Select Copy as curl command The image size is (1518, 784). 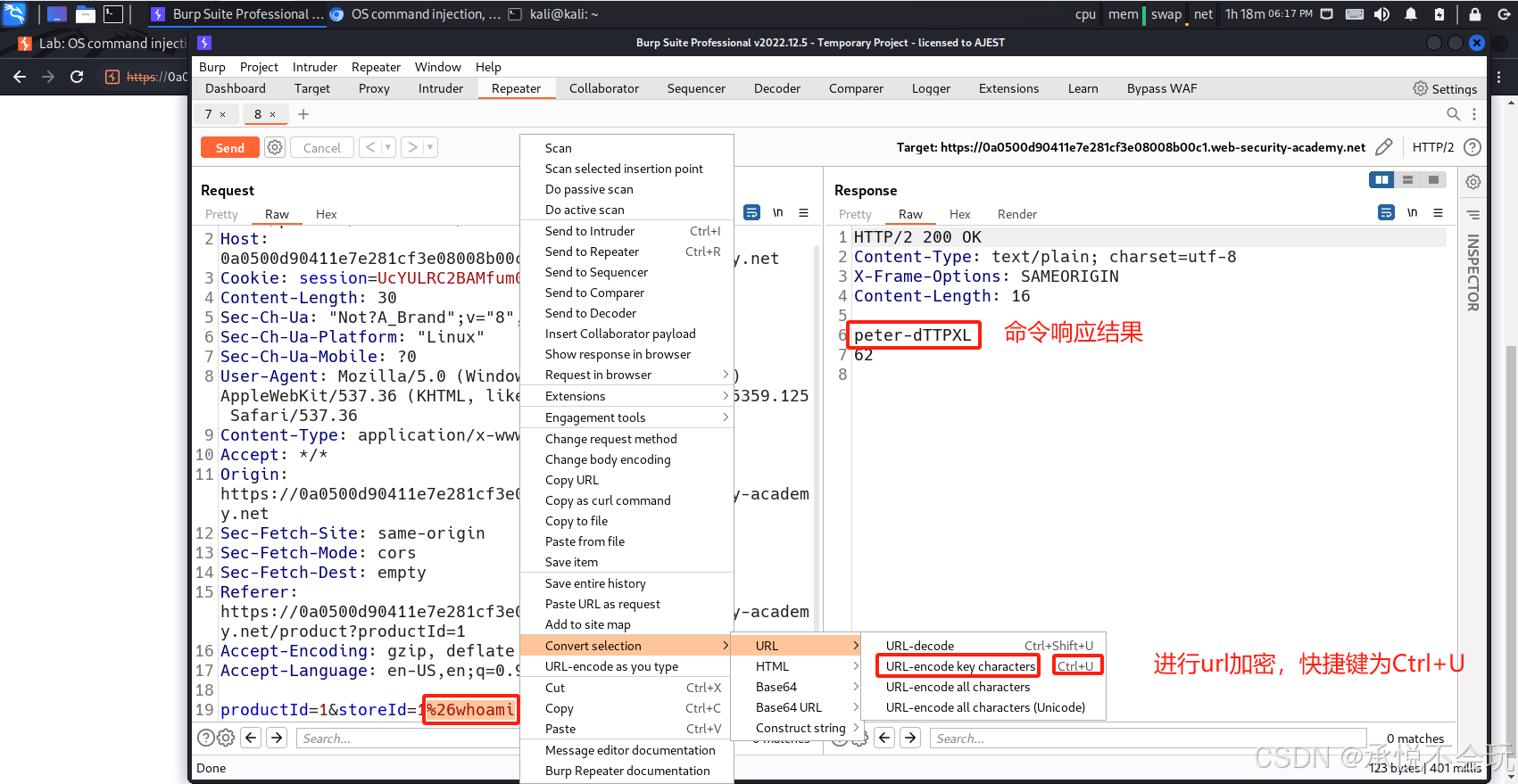(626, 500)
